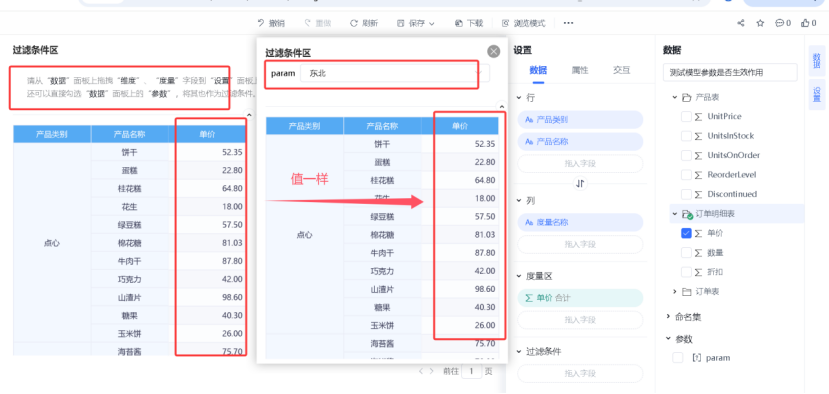Image resolution: width=829 pixels, height=394 pixels.
Task: Click the page number input field
Action: (x=472, y=371)
